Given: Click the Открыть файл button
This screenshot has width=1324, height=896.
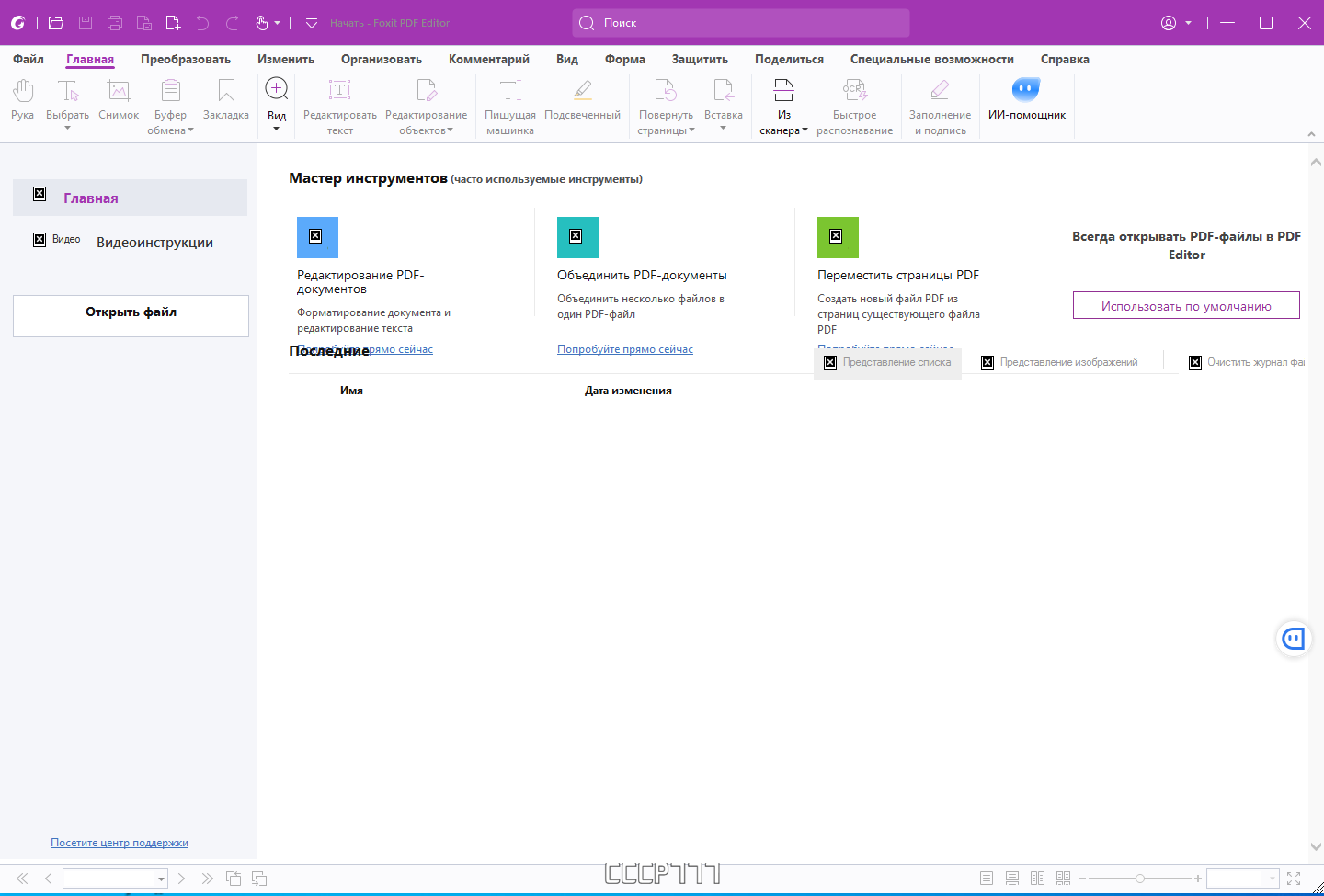Looking at the screenshot, I should click(x=131, y=316).
